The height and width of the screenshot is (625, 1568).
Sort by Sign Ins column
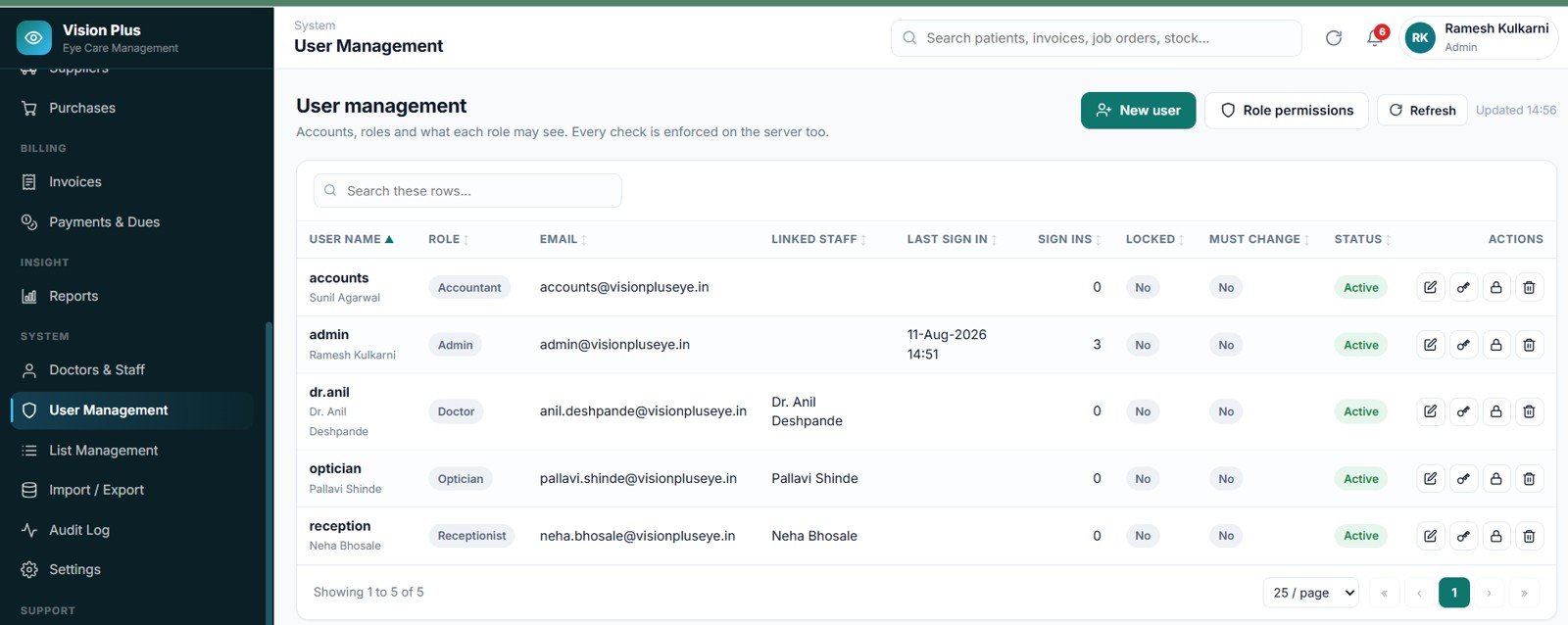pos(1069,239)
